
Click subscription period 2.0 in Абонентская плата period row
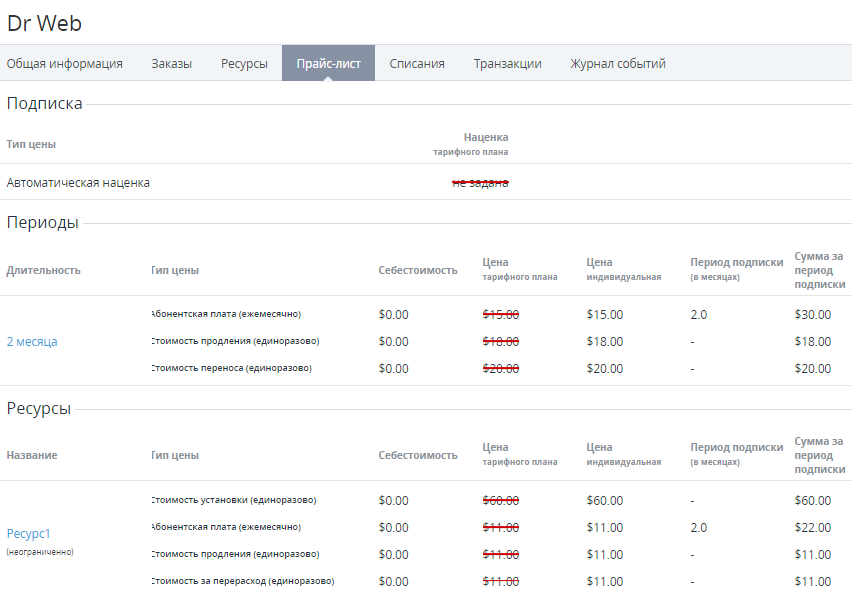[699, 315]
